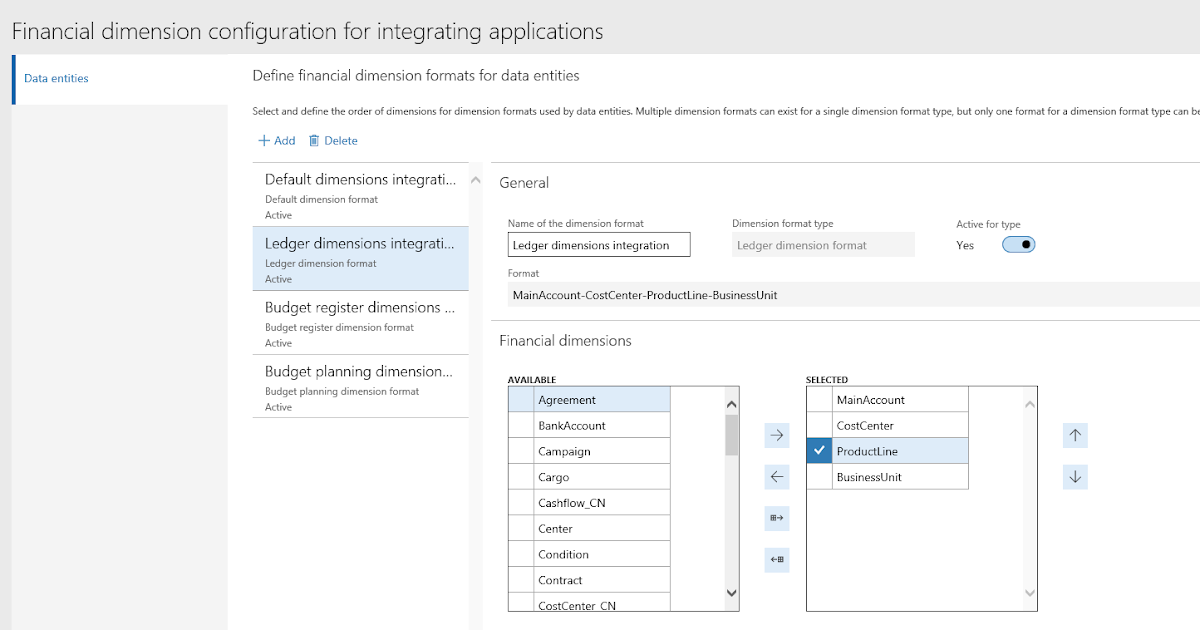Move ProductLine up with the up arrow
Image resolution: width=1200 pixels, height=630 pixels.
point(1075,435)
